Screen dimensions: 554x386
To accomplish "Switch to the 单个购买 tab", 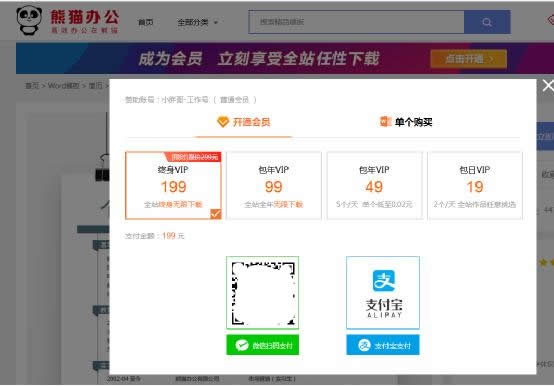I will click(x=406, y=122).
